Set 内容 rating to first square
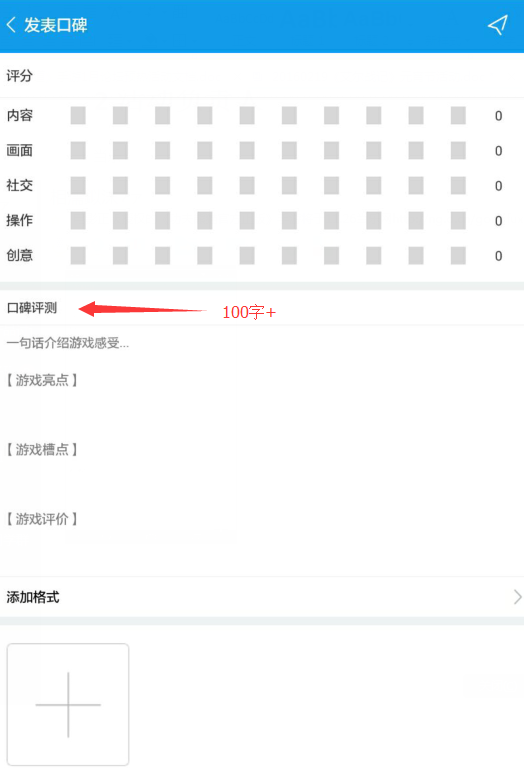The height and width of the screenshot is (777, 524). (x=78, y=115)
